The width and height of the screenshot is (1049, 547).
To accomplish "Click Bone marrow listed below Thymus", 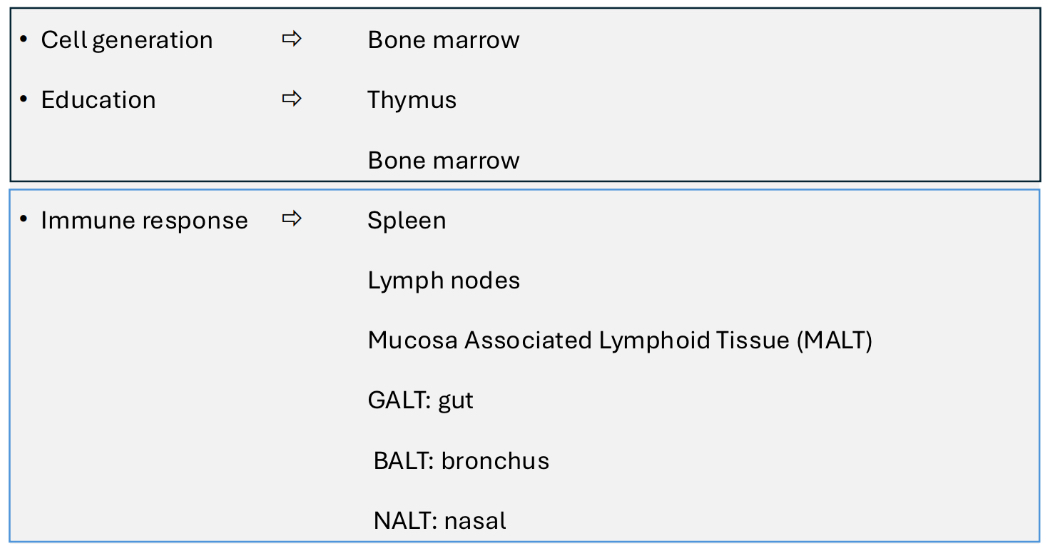I will [x=443, y=161].
